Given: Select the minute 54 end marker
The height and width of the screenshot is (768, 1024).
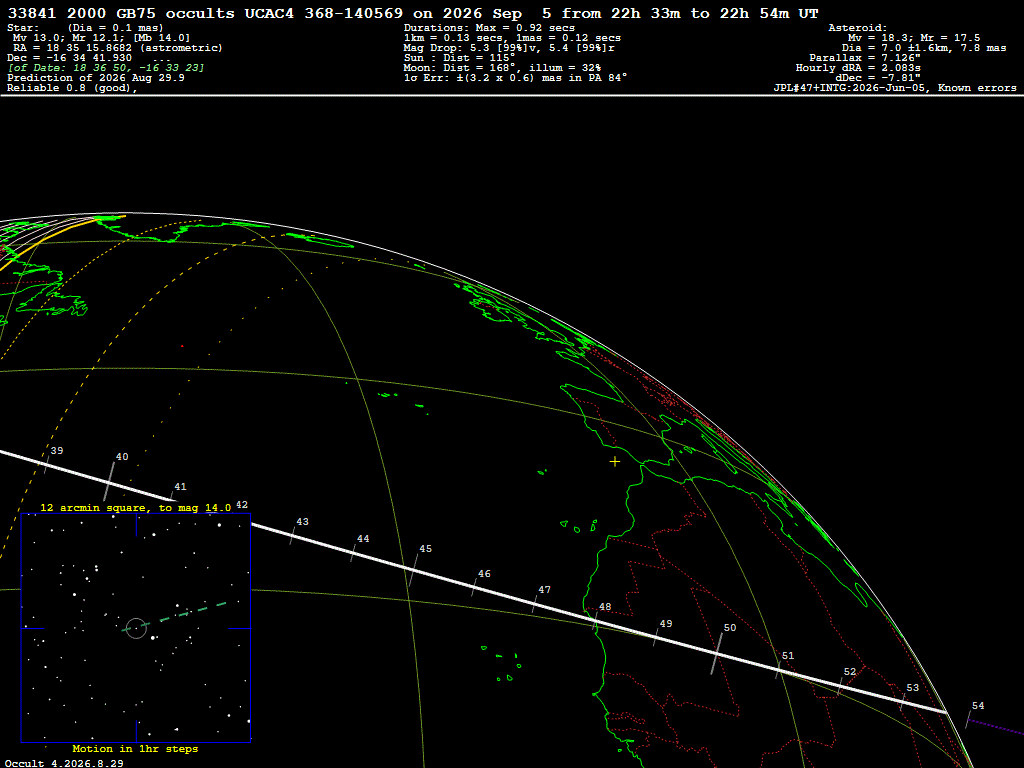Looking at the screenshot, I should tap(968, 720).
